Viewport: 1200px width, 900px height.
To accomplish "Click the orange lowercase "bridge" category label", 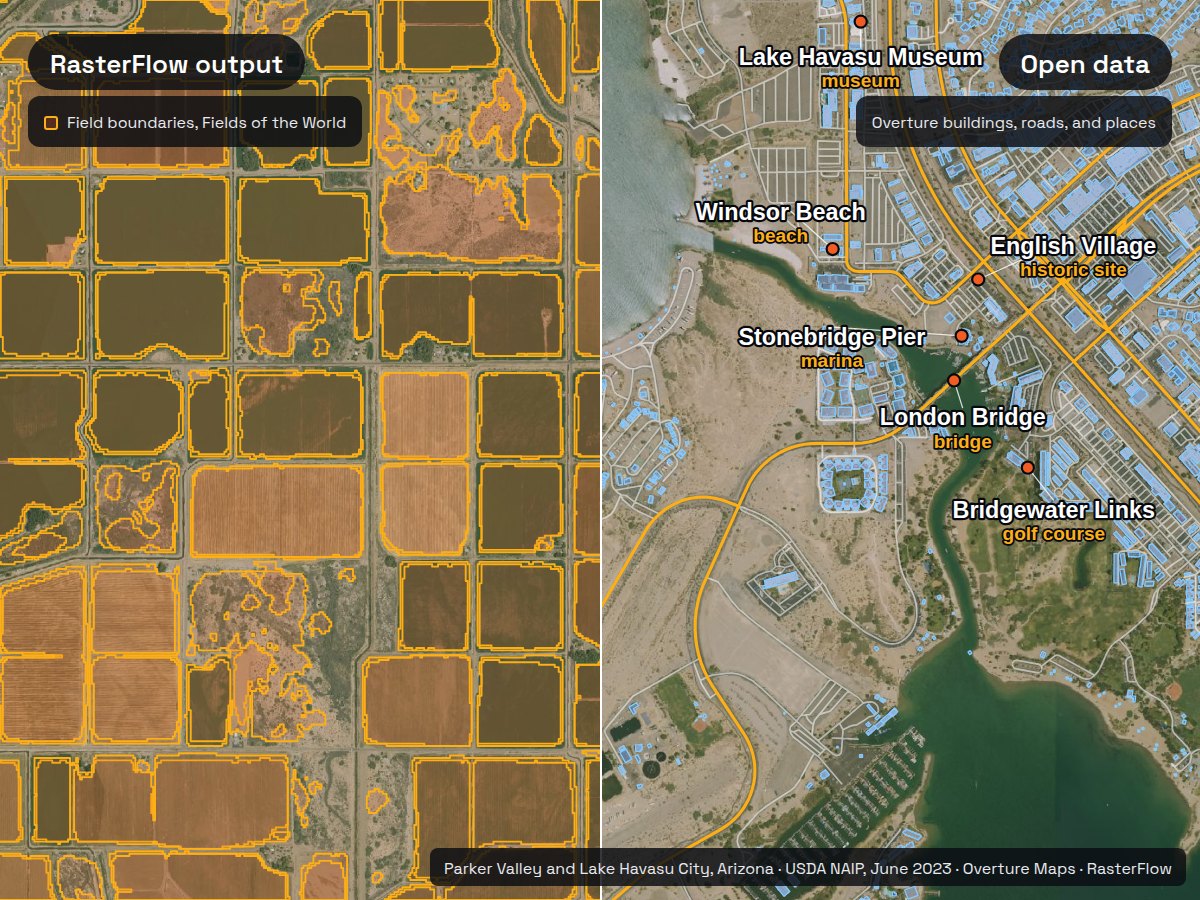I will 963,441.
